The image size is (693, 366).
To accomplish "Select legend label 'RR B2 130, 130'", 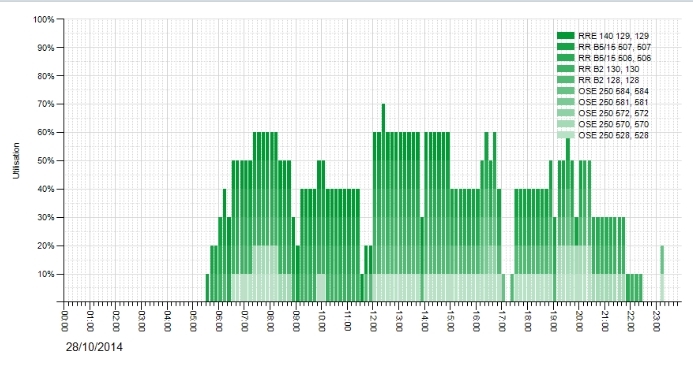I will [x=609, y=69].
